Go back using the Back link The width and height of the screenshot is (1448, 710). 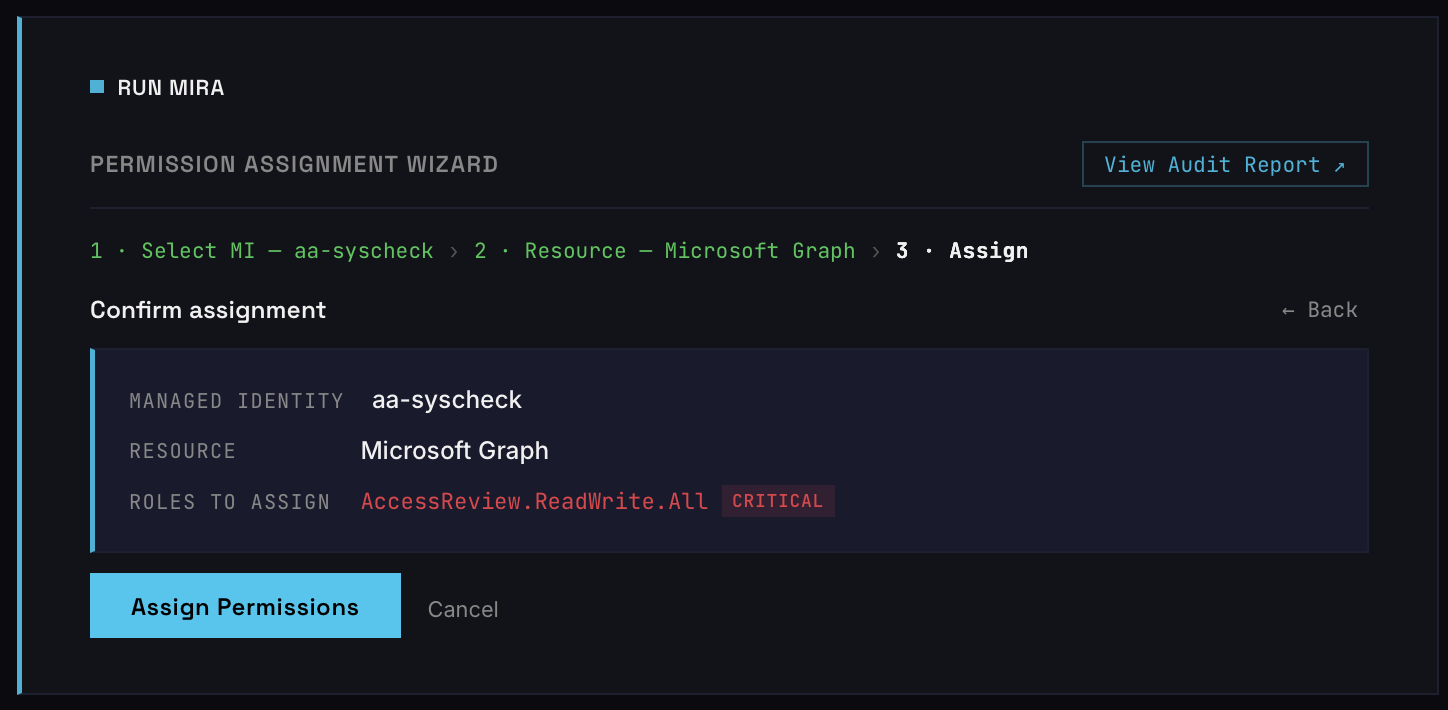(x=1319, y=310)
